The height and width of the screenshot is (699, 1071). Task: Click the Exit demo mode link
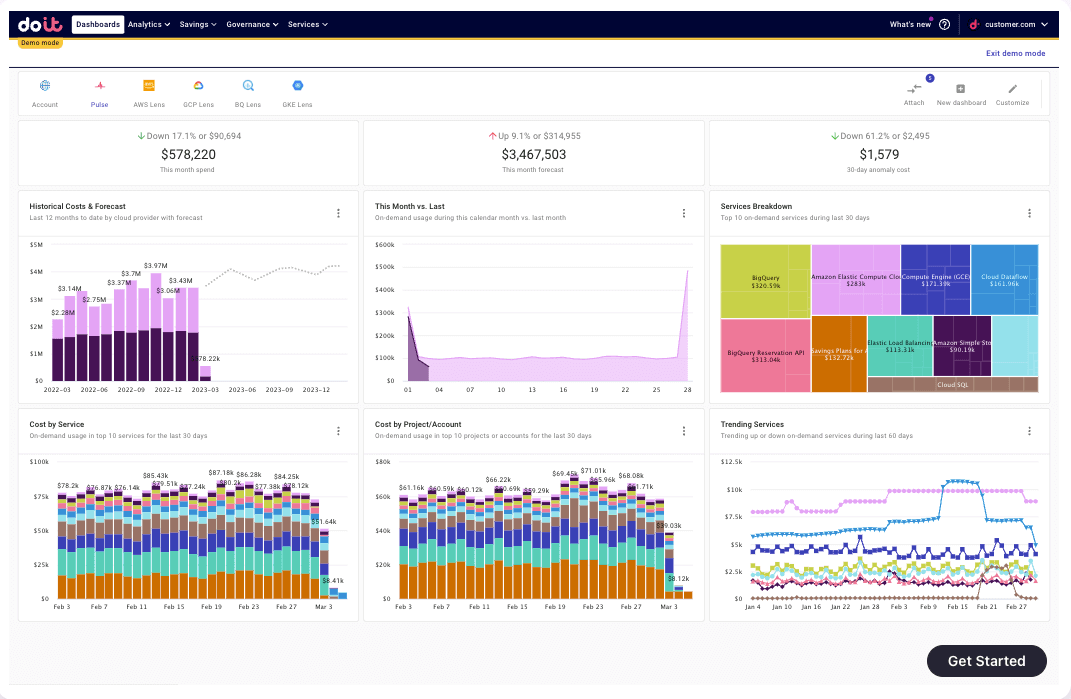coord(1015,53)
